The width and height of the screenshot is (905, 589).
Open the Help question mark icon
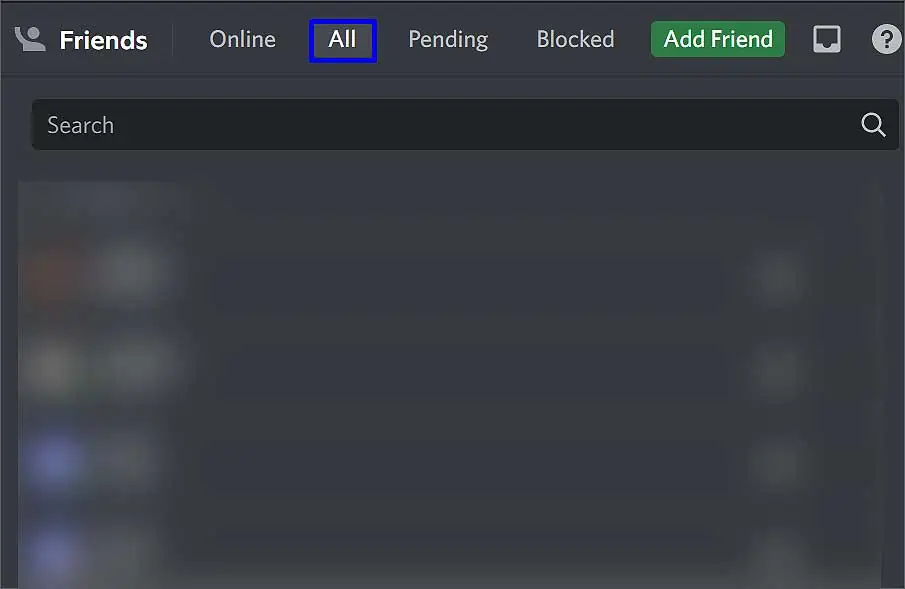click(x=886, y=39)
